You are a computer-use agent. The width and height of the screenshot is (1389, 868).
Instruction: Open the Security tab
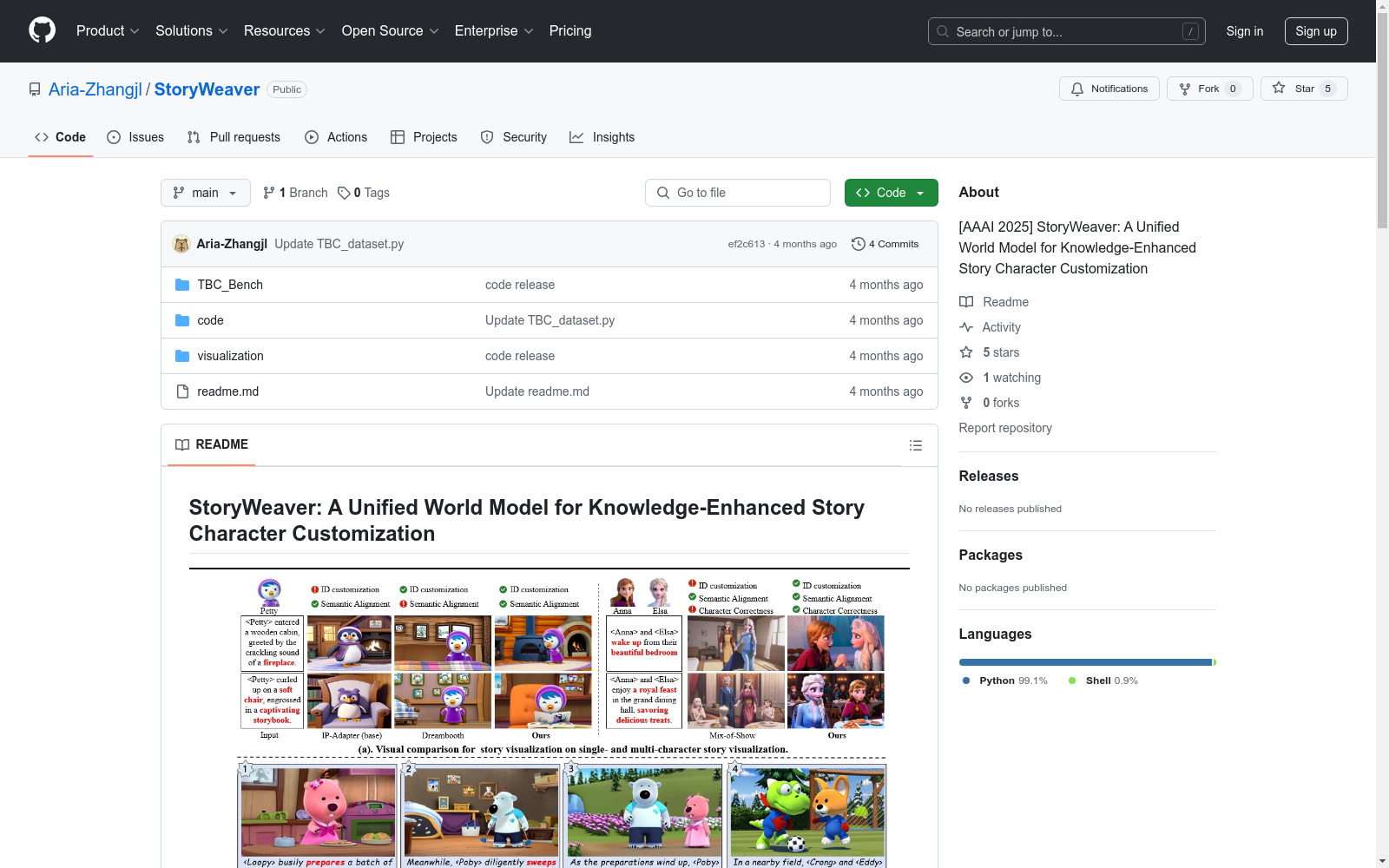click(x=514, y=137)
